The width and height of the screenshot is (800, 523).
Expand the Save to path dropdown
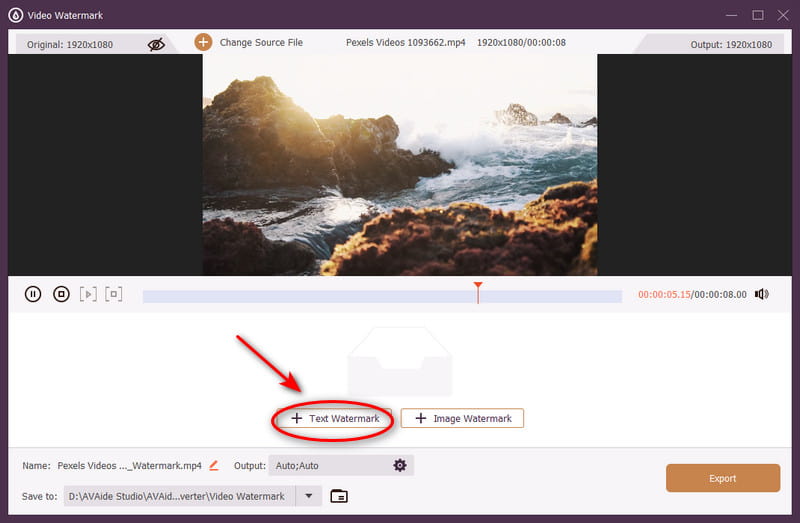point(309,496)
